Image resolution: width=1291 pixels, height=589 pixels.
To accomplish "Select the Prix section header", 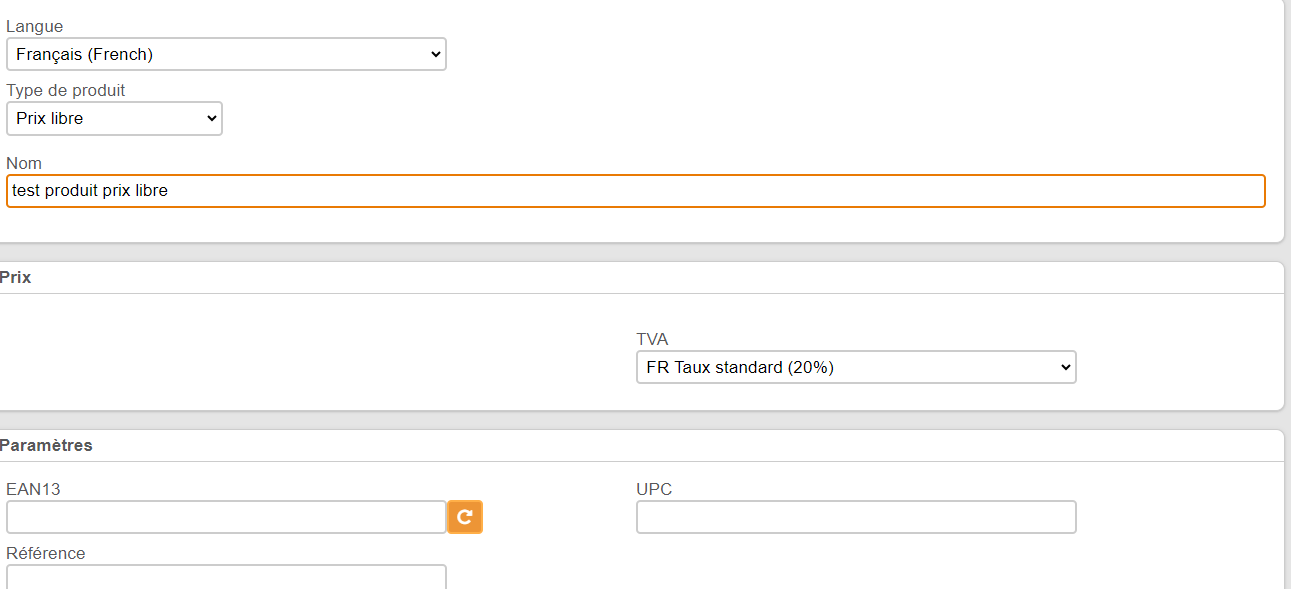I will (x=15, y=277).
